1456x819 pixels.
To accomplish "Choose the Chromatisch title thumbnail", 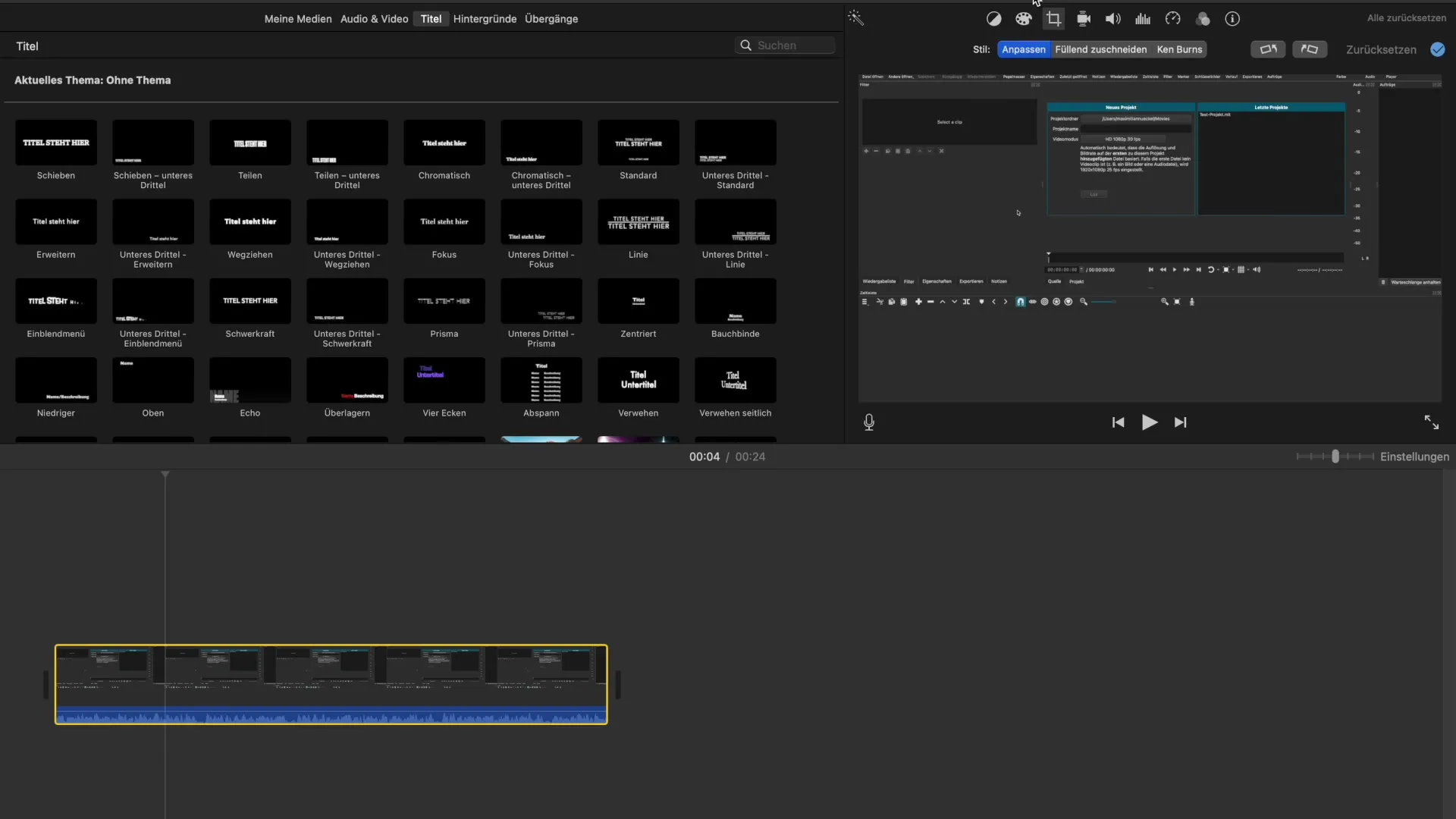I will (x=444, y=143).
